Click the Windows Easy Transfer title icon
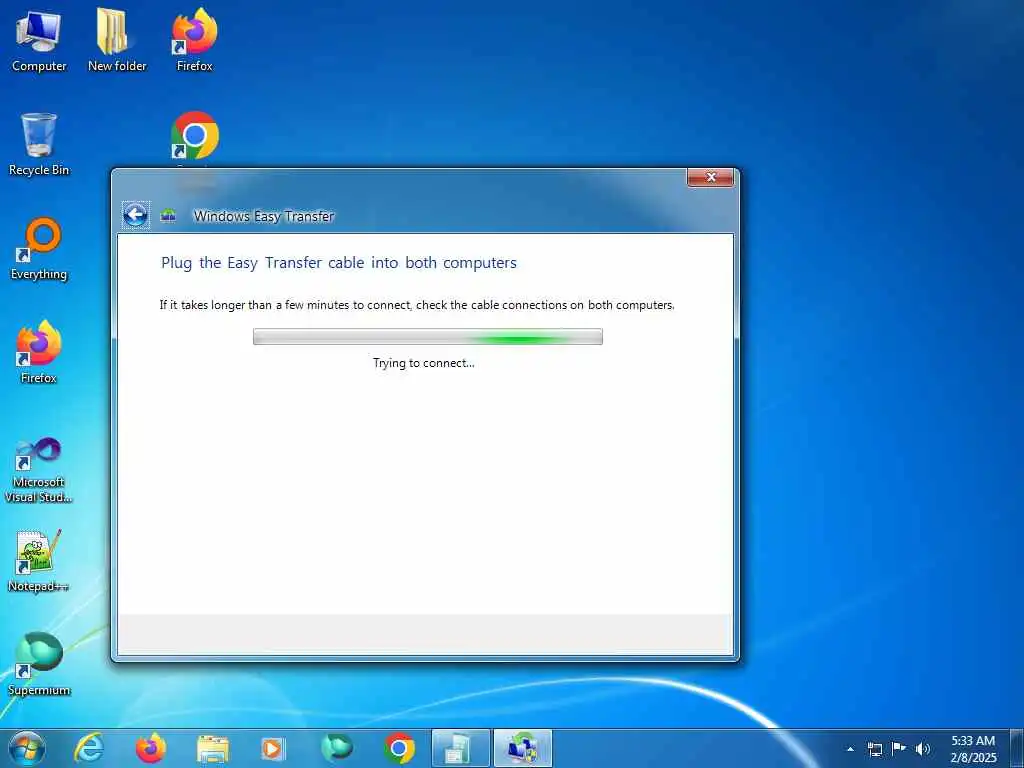Screen dimensions: 1024x768 pyautogui.click(x=168, y=216)
